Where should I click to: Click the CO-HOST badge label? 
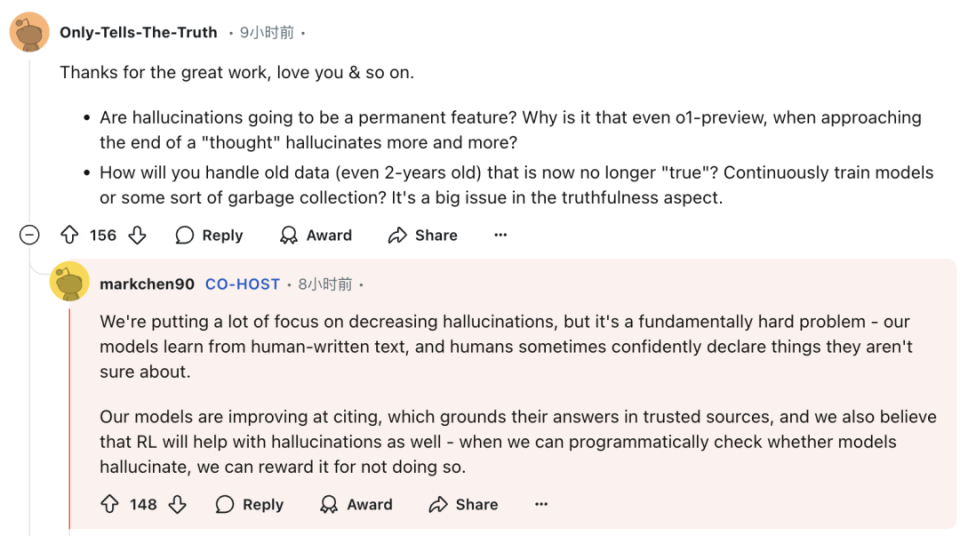point(242,284)
